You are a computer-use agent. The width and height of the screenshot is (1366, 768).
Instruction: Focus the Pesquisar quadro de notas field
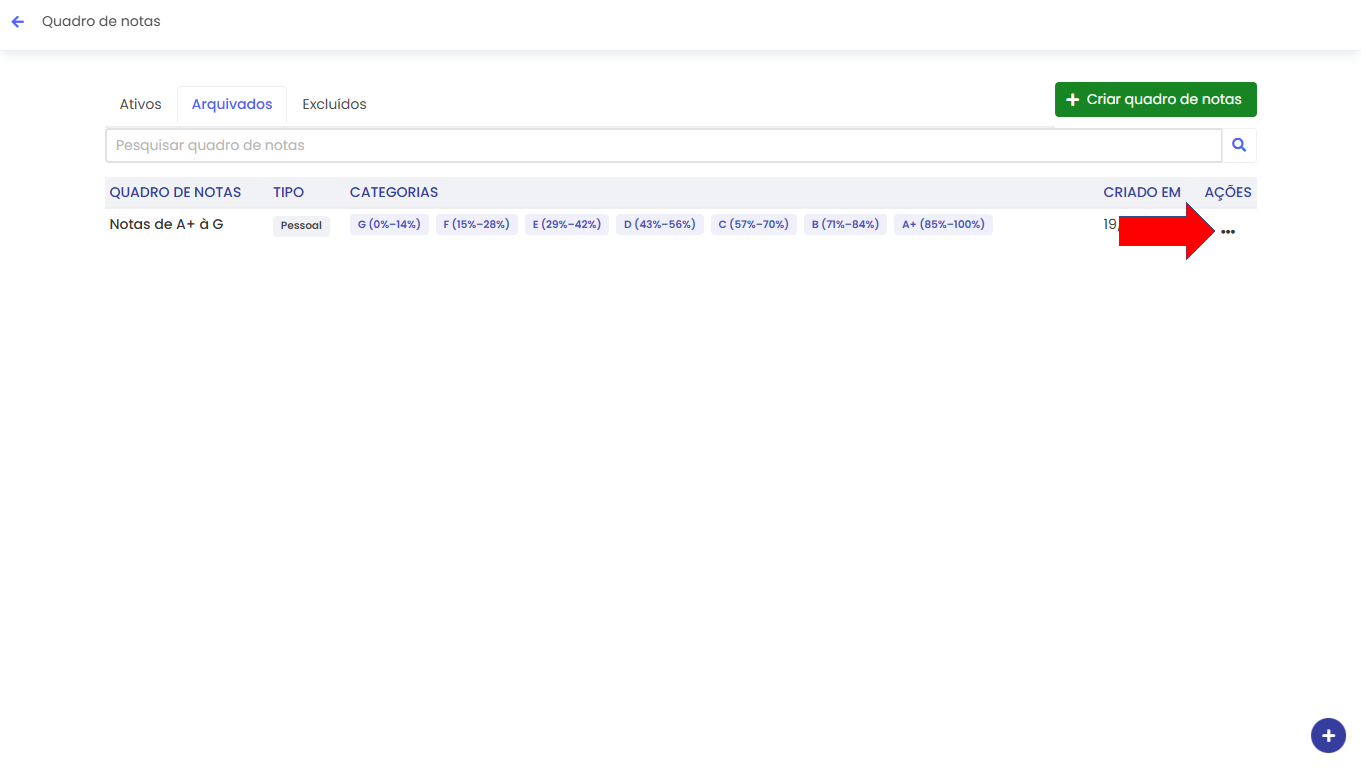click(x=664, y=145)
